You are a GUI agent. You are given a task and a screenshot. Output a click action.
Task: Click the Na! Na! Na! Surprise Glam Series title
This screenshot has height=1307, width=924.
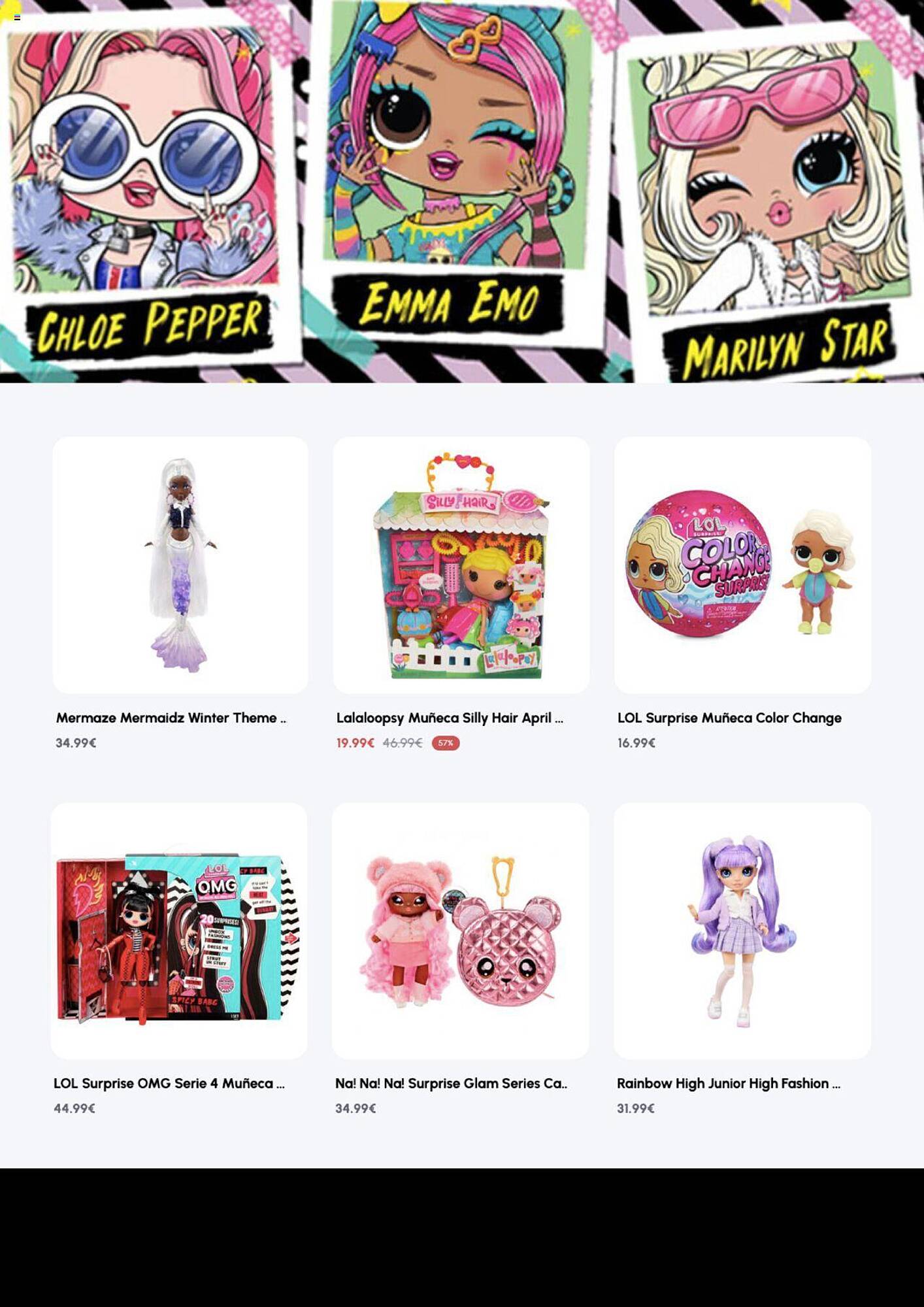(451, 1083)
